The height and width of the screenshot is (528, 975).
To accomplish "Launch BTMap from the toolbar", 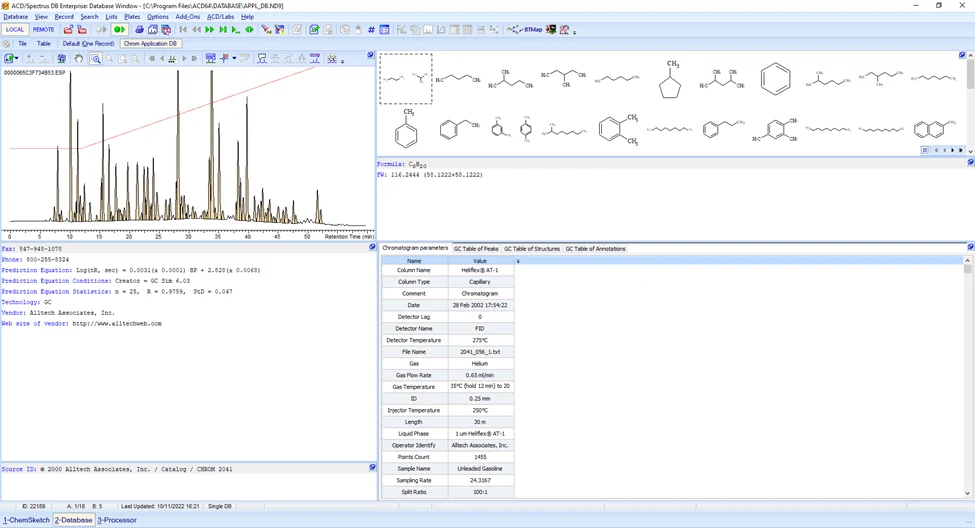I will [x=524, y=29].
